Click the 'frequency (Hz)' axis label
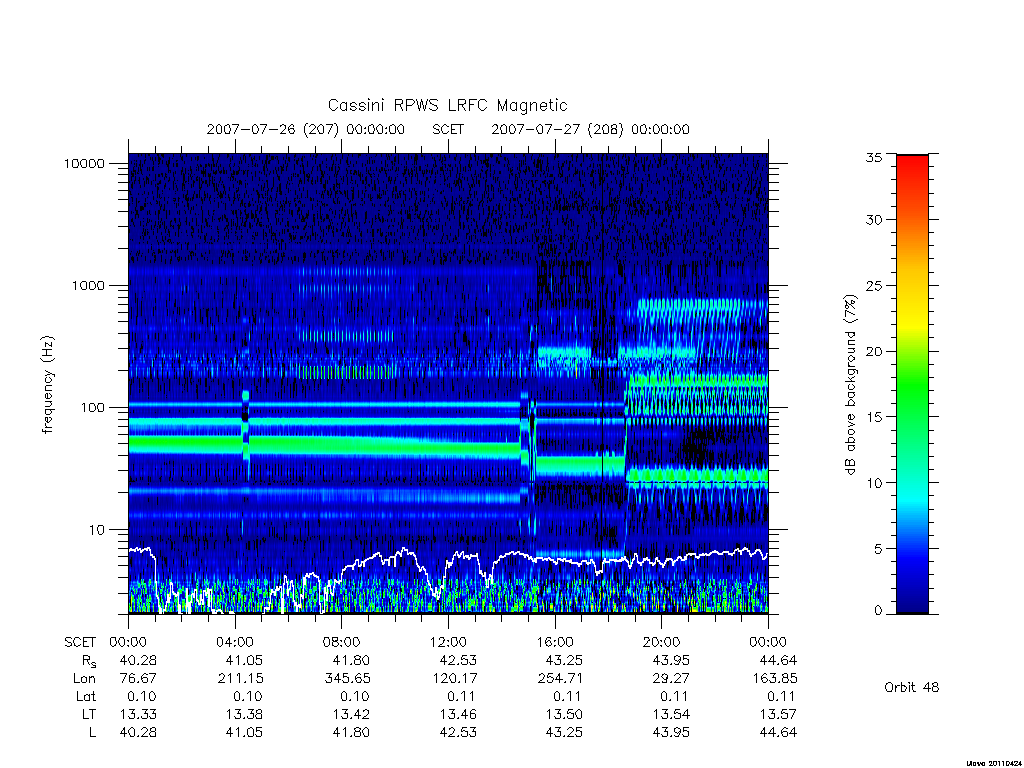Viewport: 1024px width, 768px height. click(x=48, y=385)
